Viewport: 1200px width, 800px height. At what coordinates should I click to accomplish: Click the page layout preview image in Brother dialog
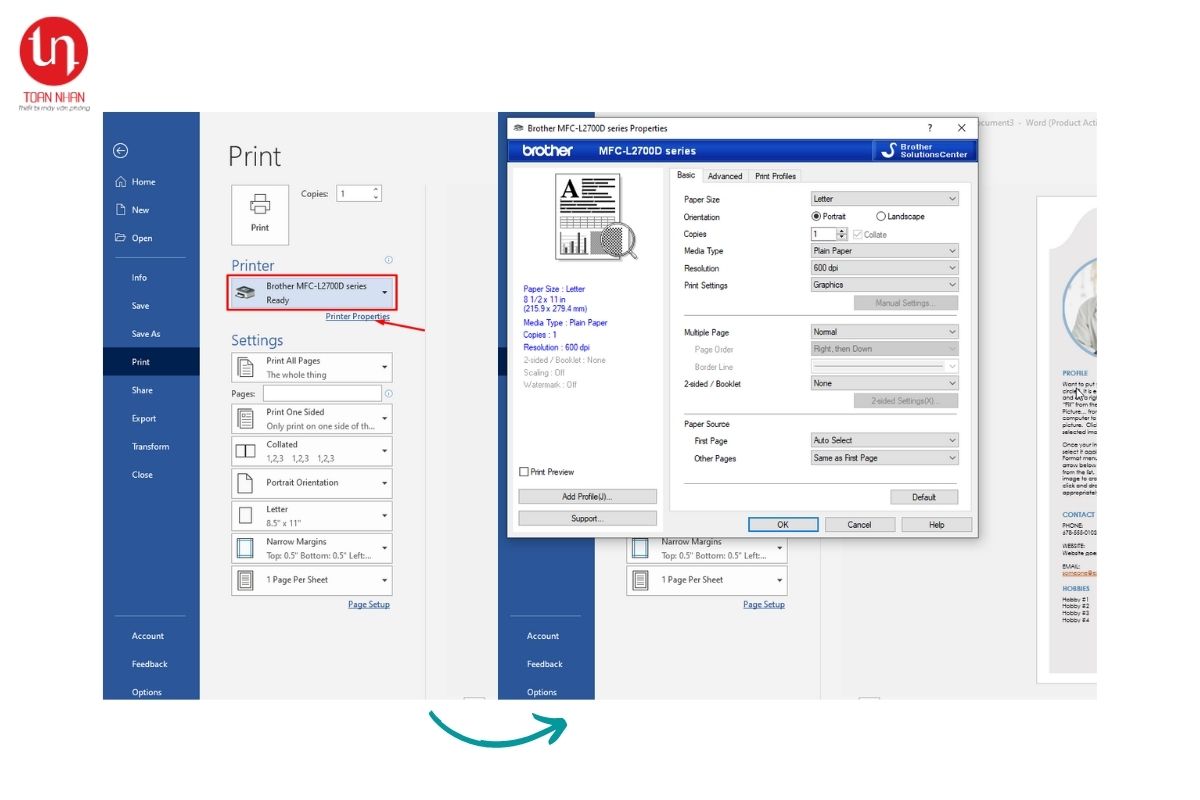click(597, 217)
